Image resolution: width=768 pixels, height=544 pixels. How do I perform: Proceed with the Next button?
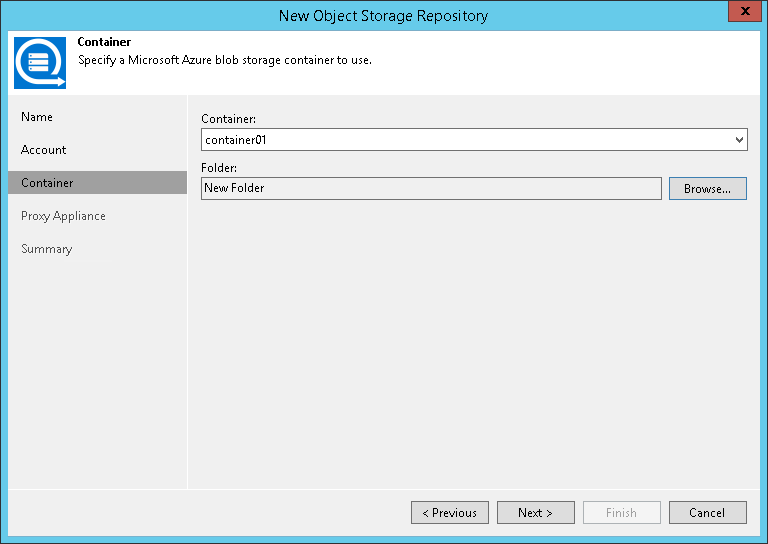536,513
